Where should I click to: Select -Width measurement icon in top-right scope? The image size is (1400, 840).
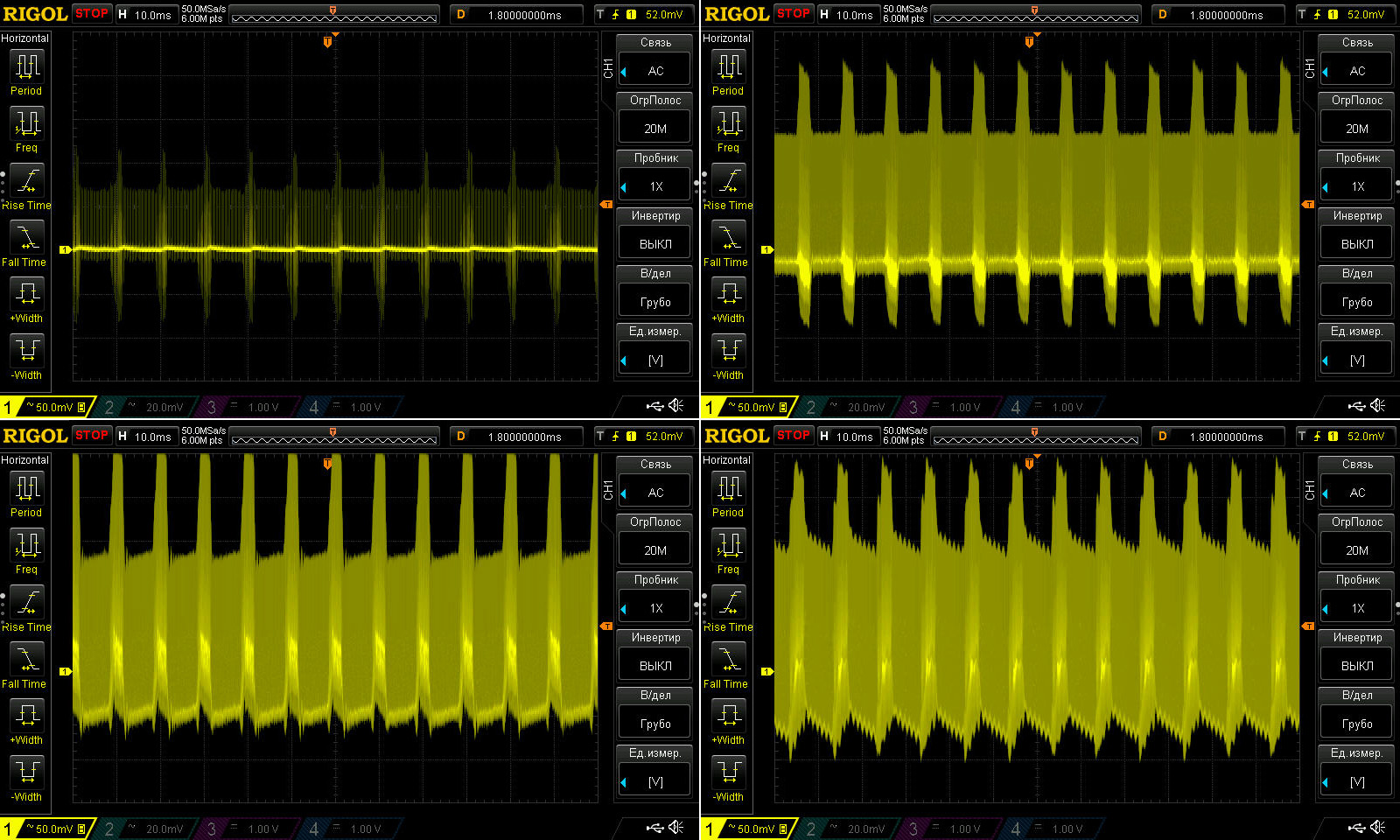pos(728,350)
